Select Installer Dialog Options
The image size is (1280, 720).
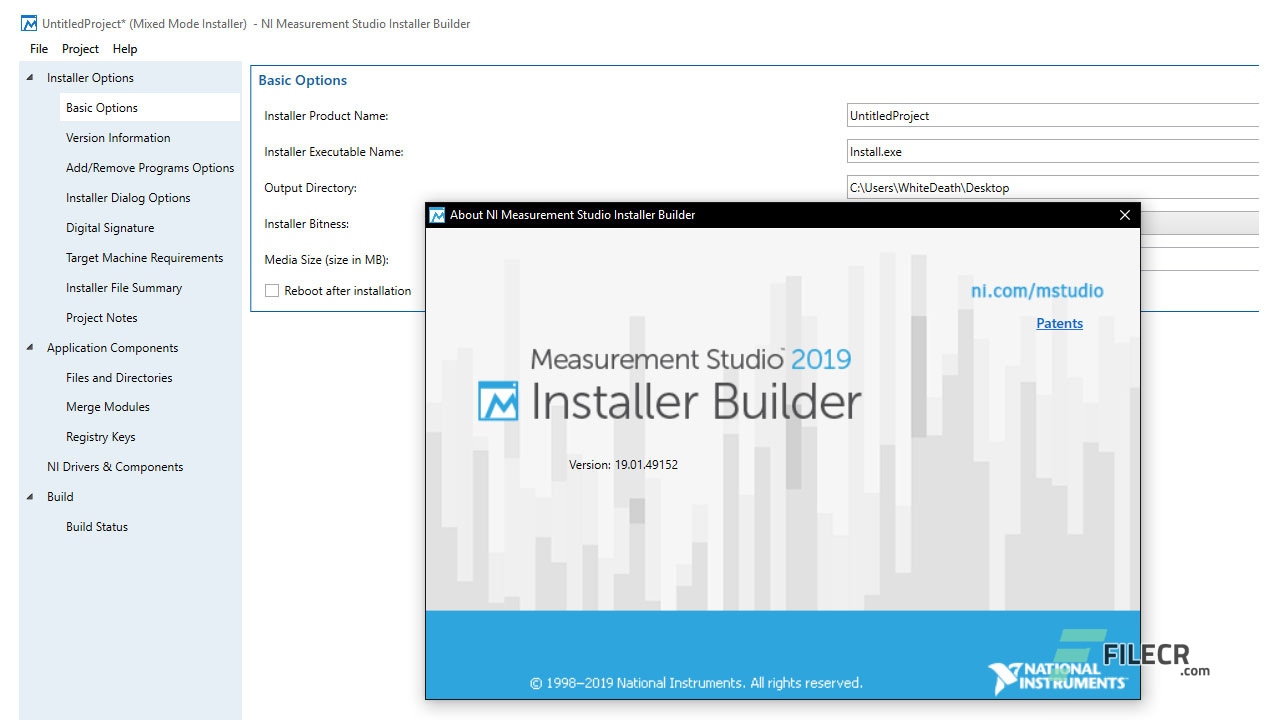tap(128, 198)
